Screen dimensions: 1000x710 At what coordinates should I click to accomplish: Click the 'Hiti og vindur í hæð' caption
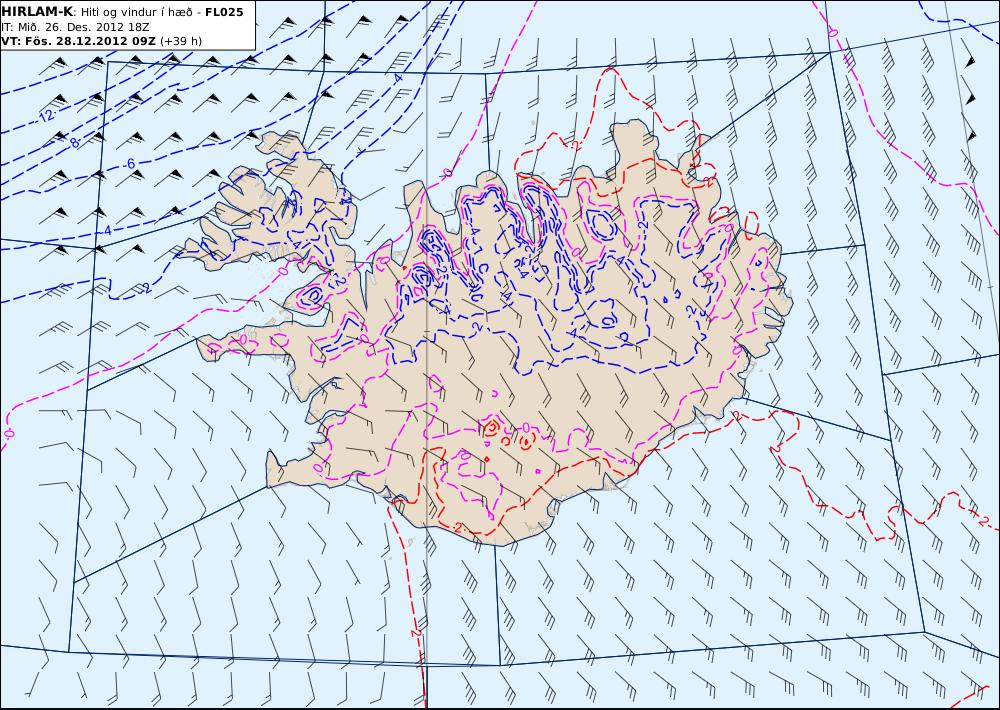click(138, 13)
